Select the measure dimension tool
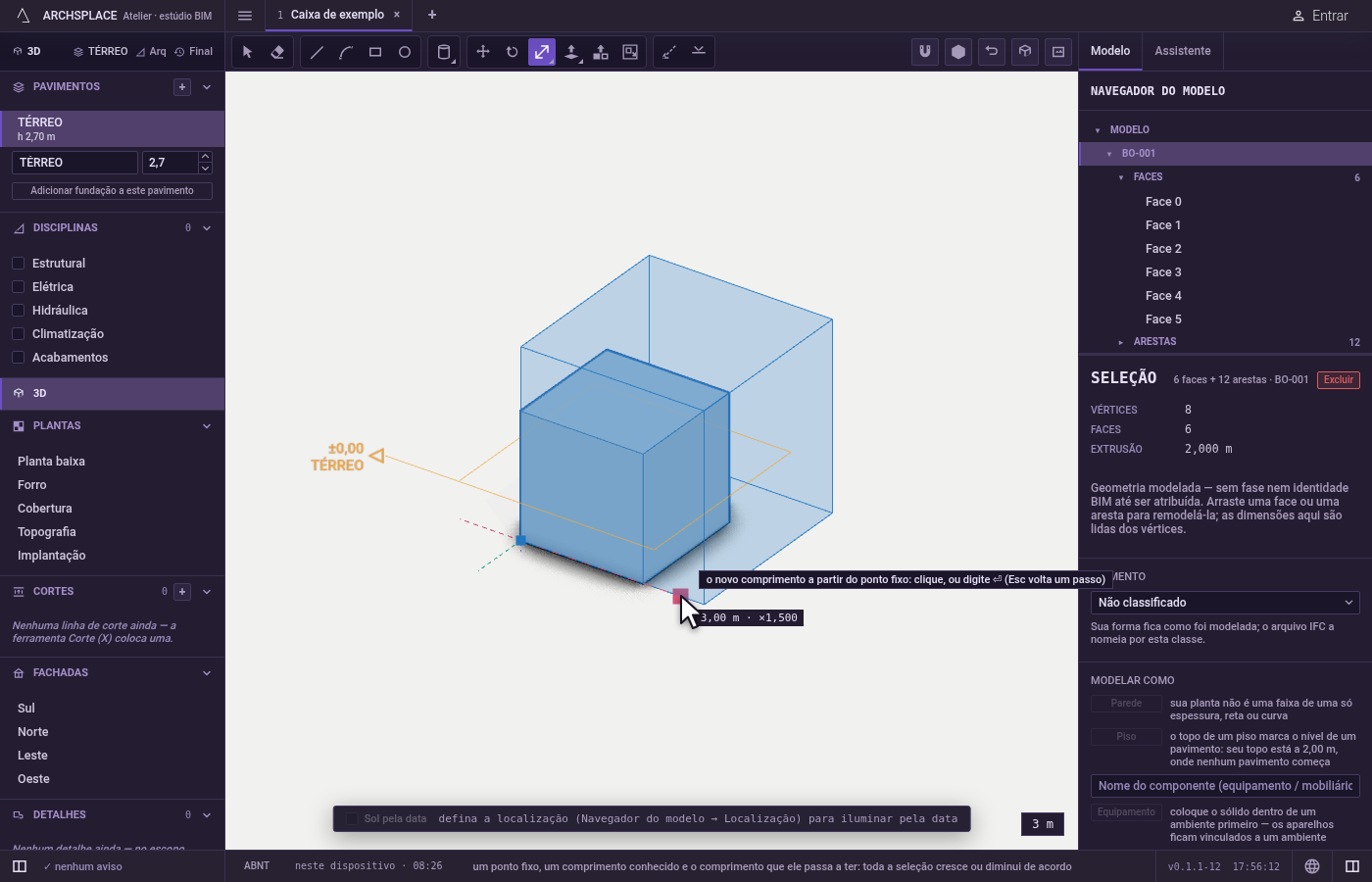This screenshot has width=1372, height=882. 669,52
